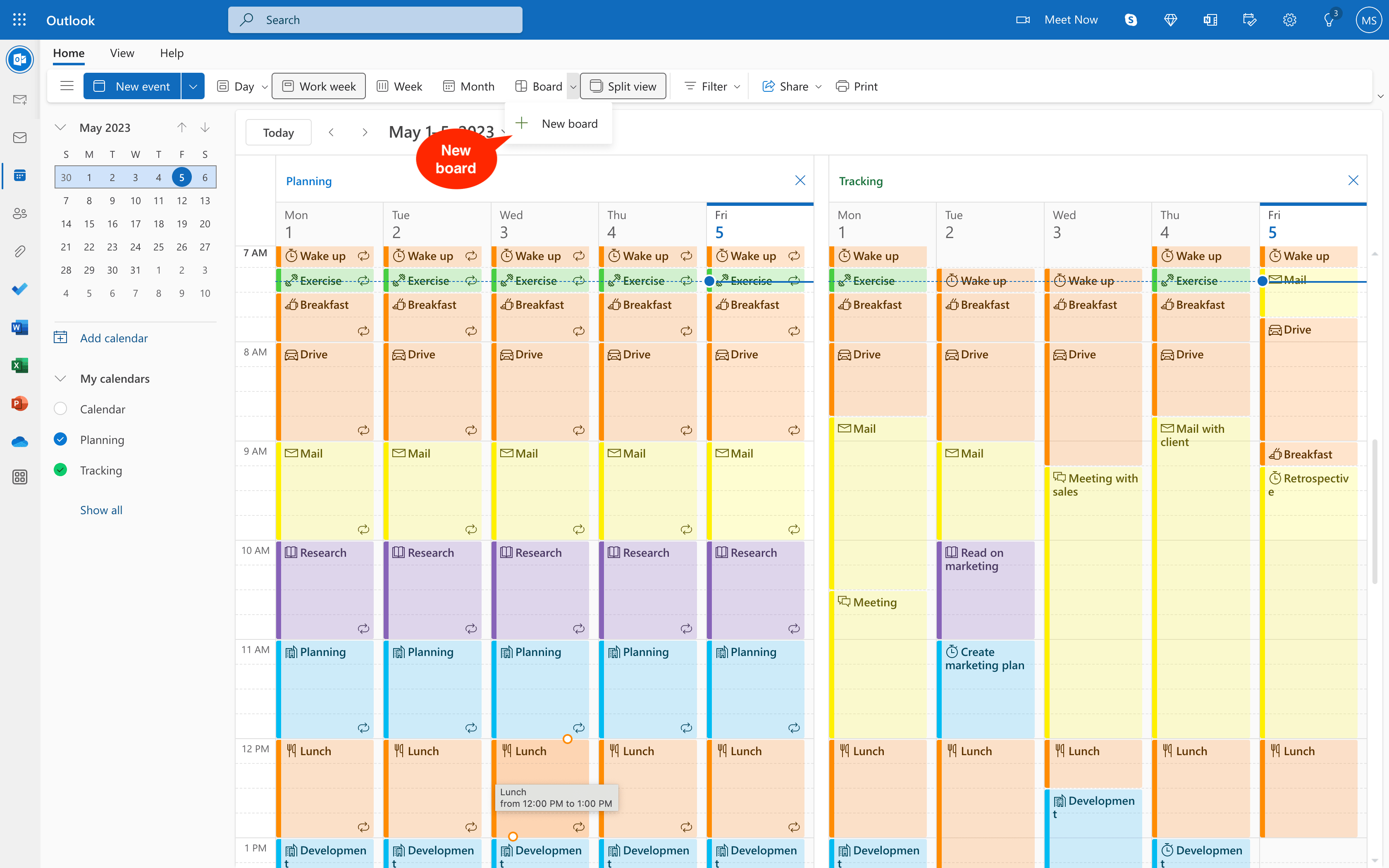
Task: Open the To Do checkmark icon
Action: tap(19, 289)
